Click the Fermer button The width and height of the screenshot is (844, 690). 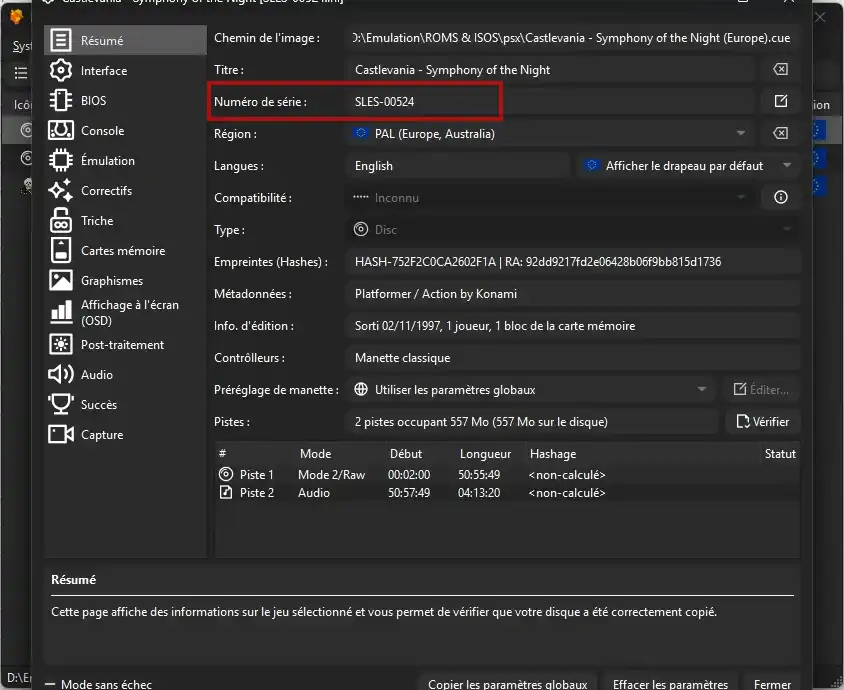tap(772, 684)
